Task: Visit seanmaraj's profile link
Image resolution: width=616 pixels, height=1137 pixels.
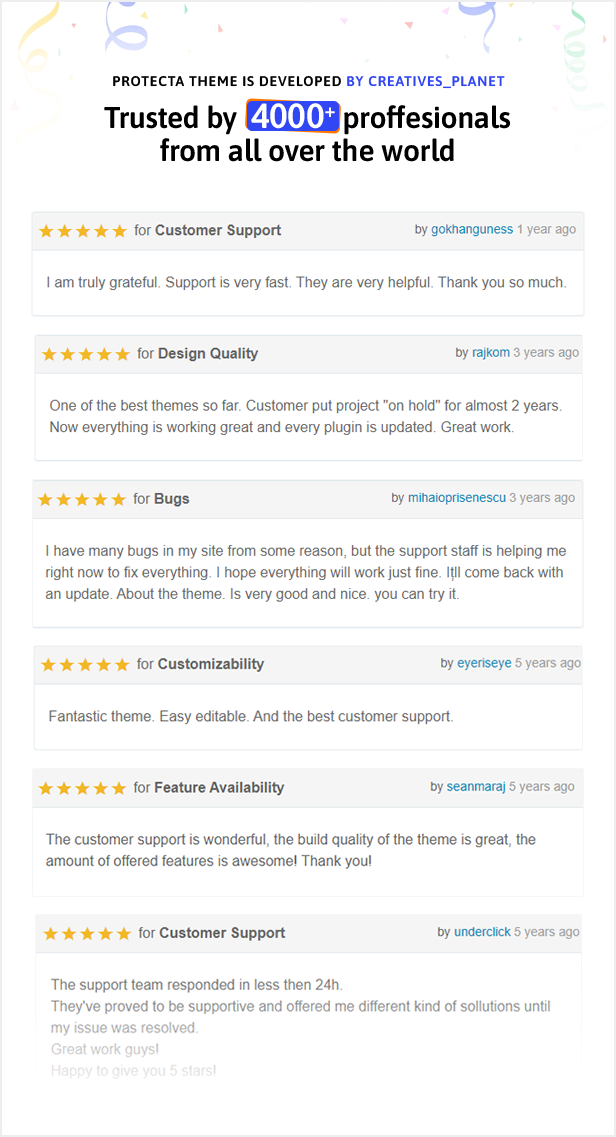Action: 475,787
